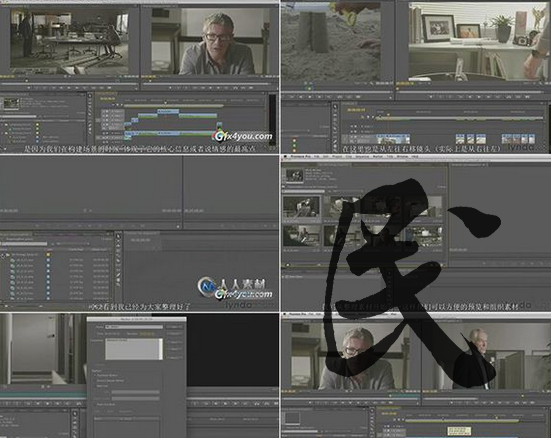Click the preview thumbnail atop icon-view Project panel

294,175
